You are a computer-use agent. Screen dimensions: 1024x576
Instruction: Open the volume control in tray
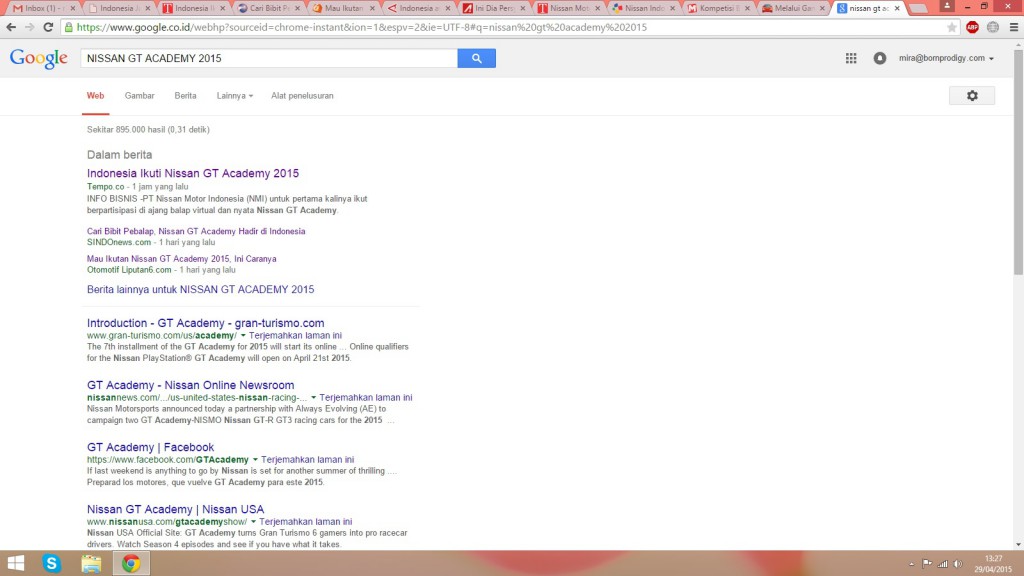[x=958, y=564]
